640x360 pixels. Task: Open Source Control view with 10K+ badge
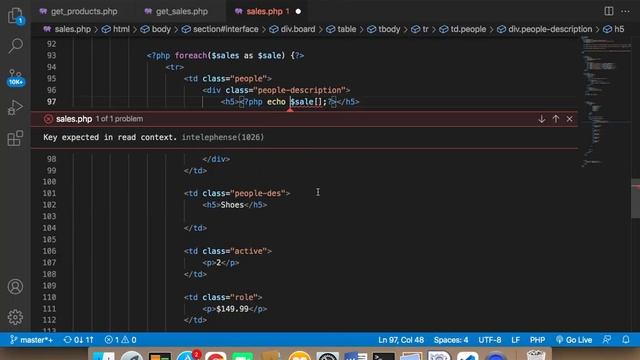[x=16, y=77]
